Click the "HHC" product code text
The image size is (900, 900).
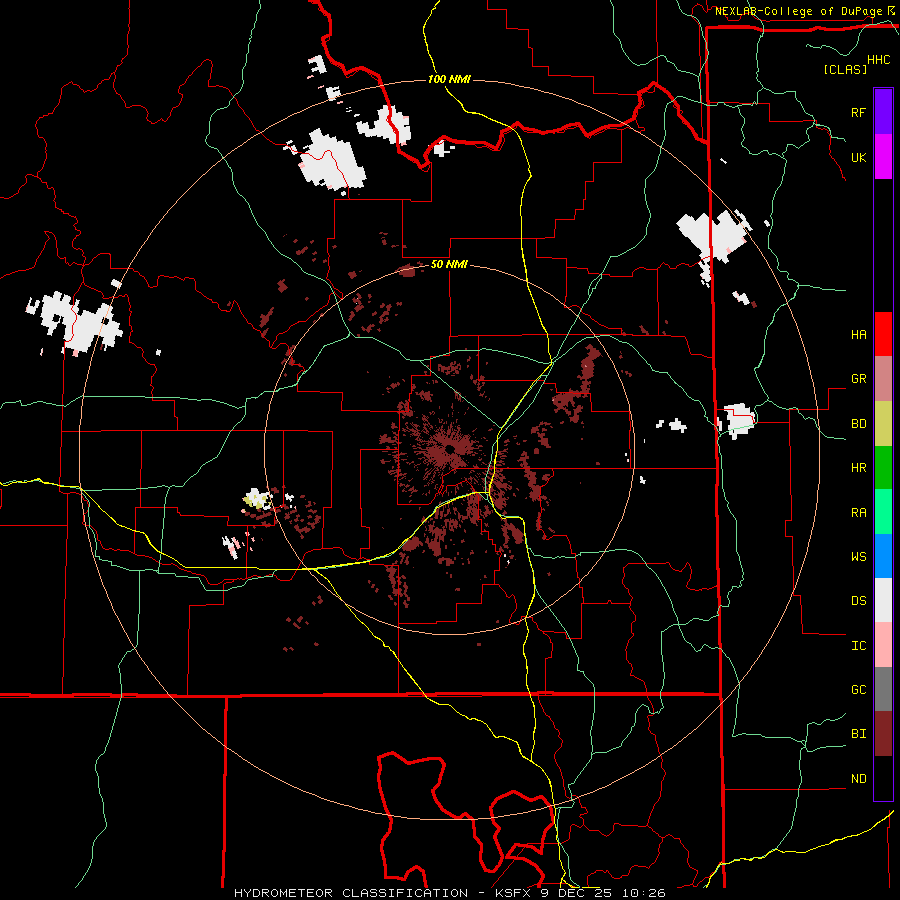click(x=878, y=60)
